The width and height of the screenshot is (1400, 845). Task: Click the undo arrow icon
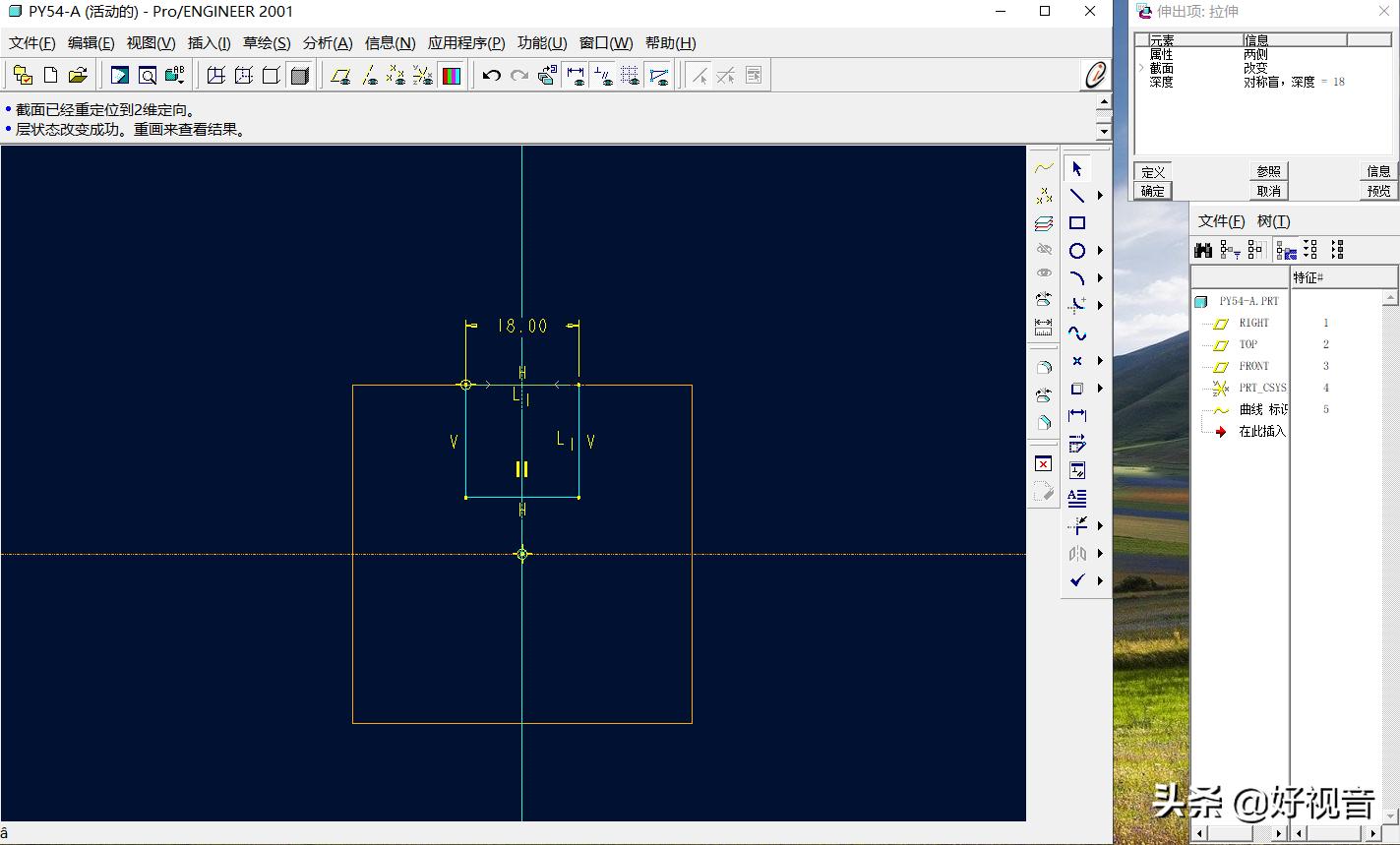pyautogui.click(x=492, y=76)
